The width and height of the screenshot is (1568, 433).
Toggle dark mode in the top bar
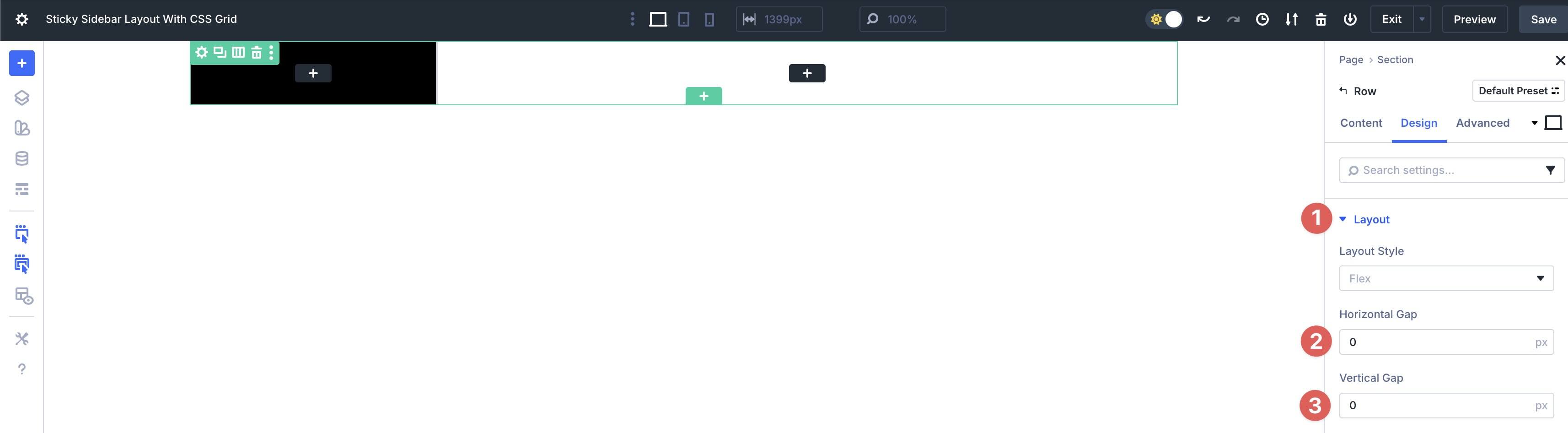tap(1165, 19)
